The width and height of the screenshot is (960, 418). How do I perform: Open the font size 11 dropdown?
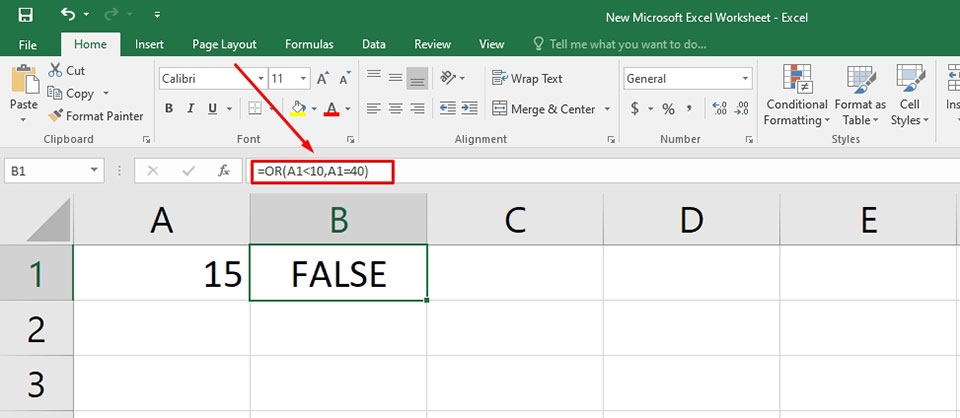coord(304,79)
